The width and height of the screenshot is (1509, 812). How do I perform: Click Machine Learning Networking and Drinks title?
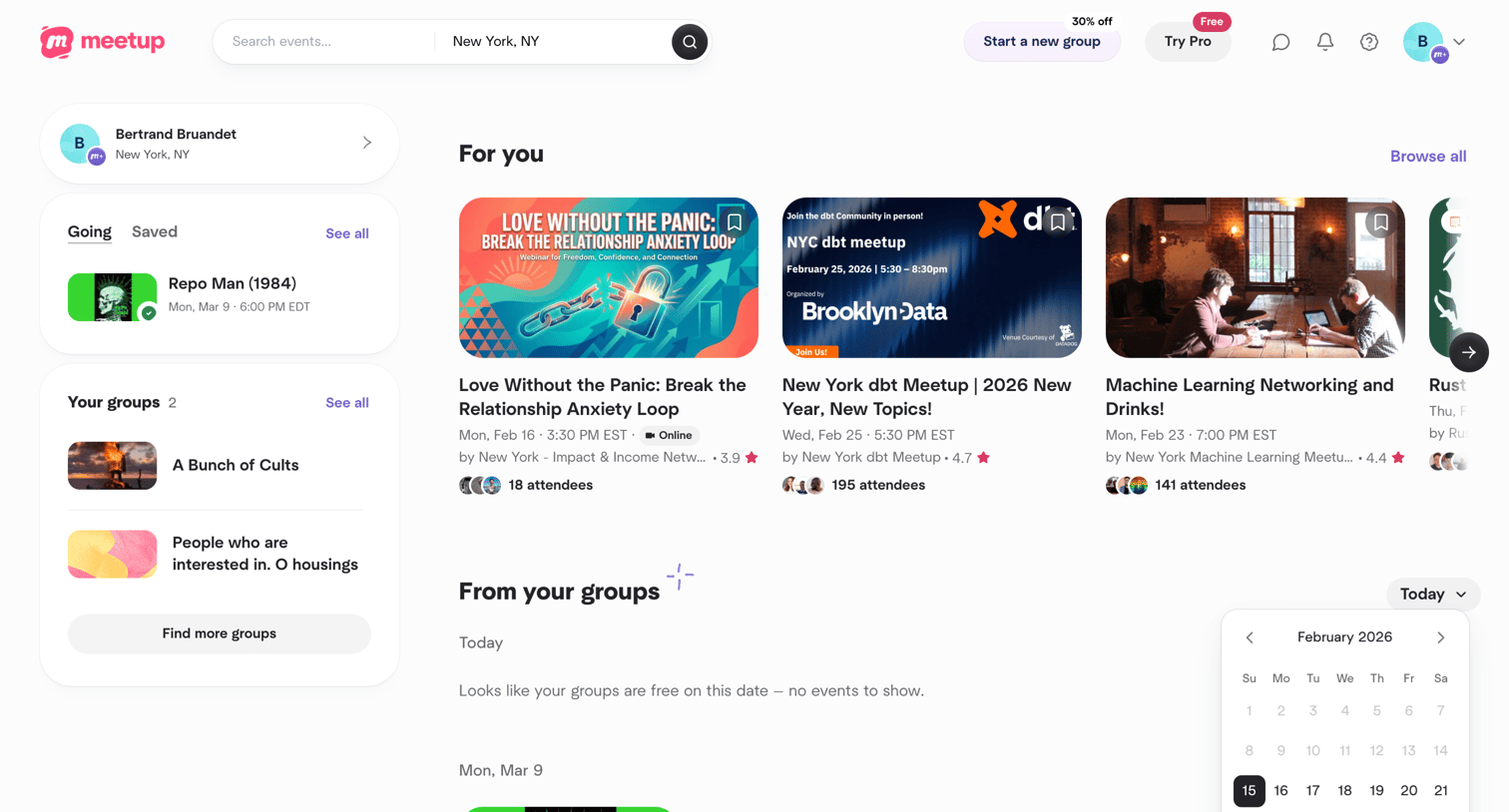(1250, 397)
